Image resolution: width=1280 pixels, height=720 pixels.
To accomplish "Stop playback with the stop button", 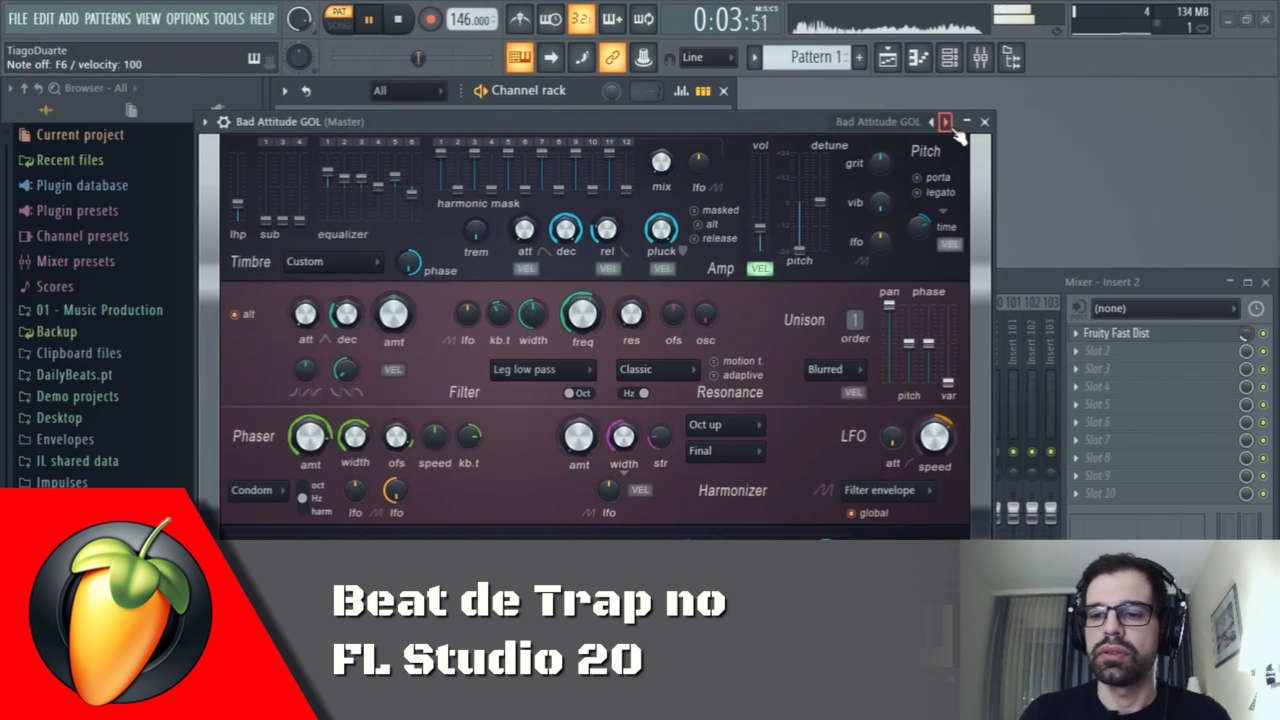I will (398, 19).
